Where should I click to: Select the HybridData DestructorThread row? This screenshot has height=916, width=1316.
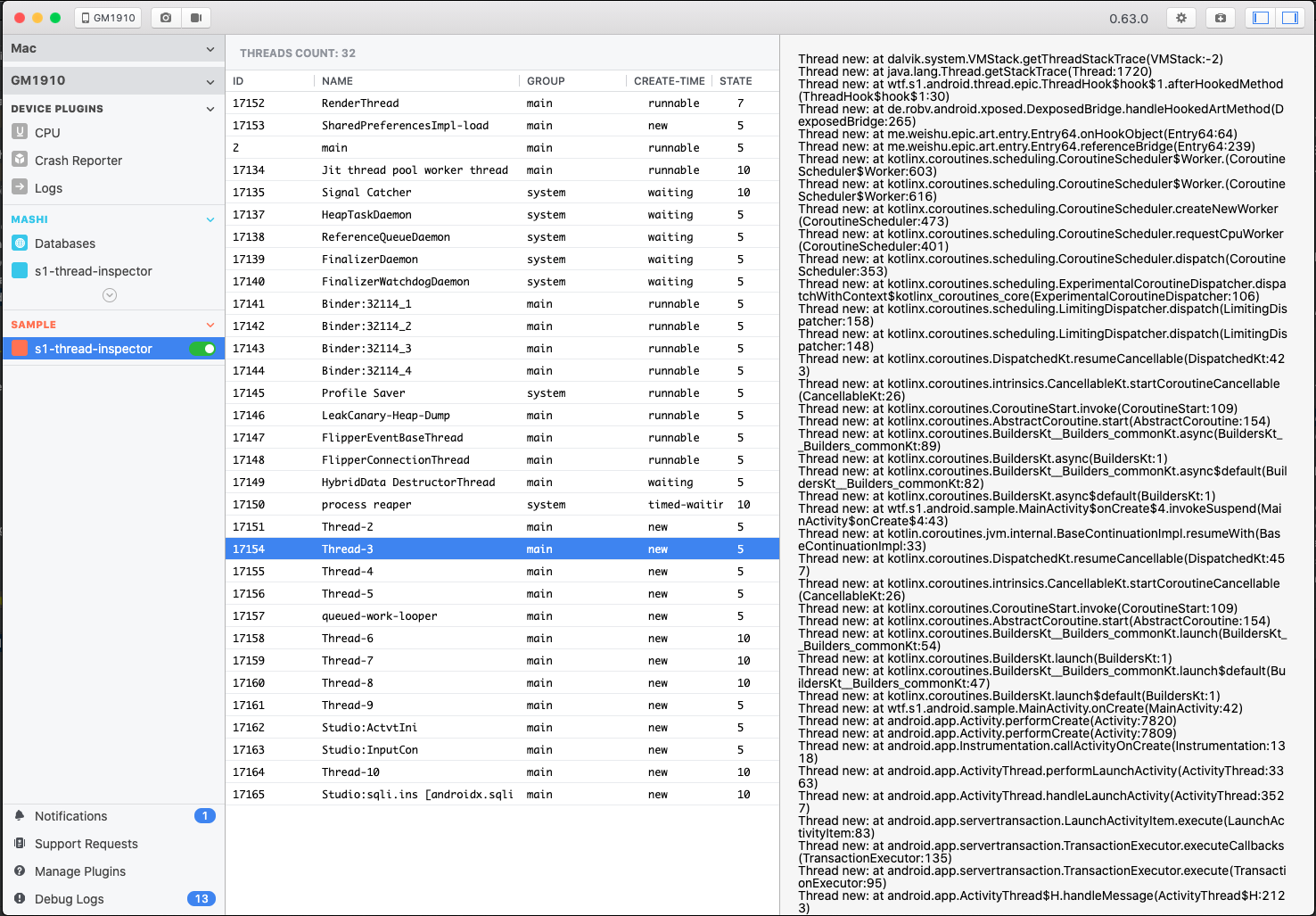[502, 483]
